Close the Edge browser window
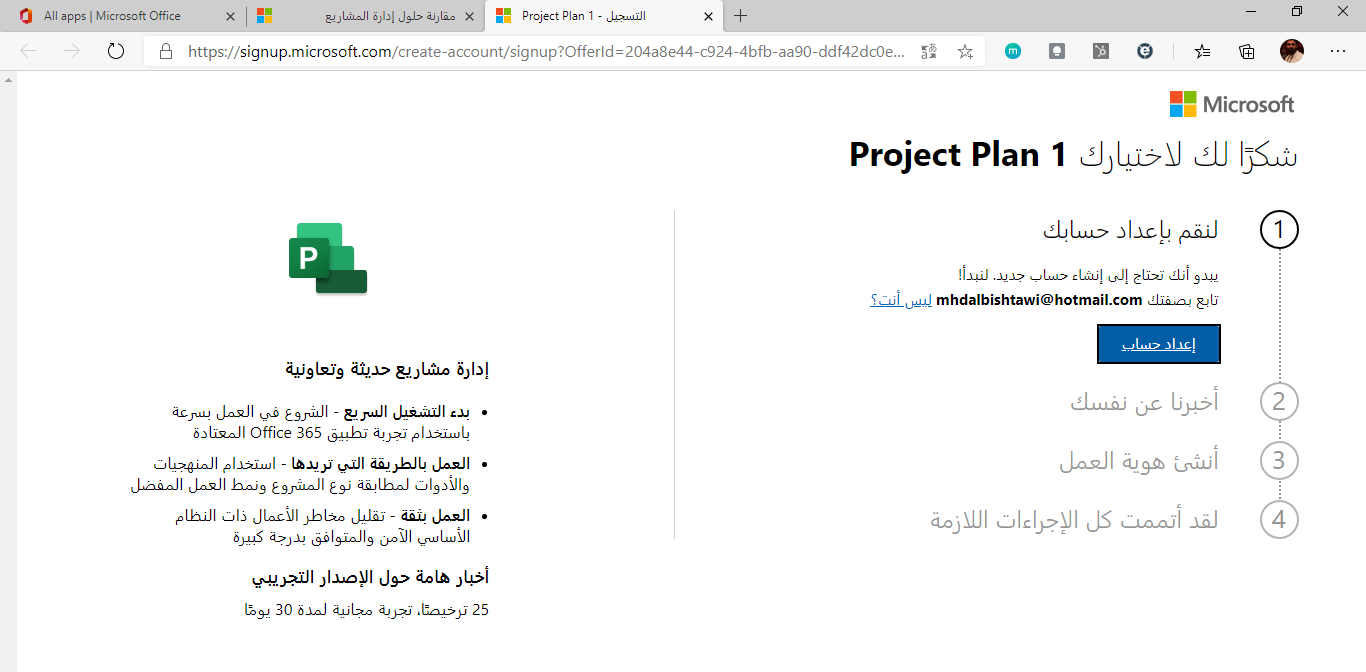1366x672 pixels. (1342, 11)
